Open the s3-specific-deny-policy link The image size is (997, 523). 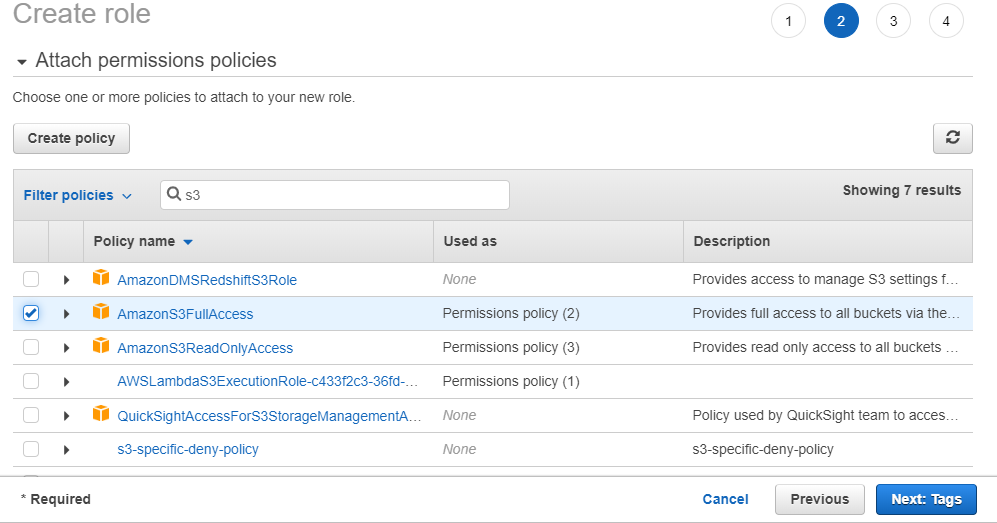click(188, 449)
